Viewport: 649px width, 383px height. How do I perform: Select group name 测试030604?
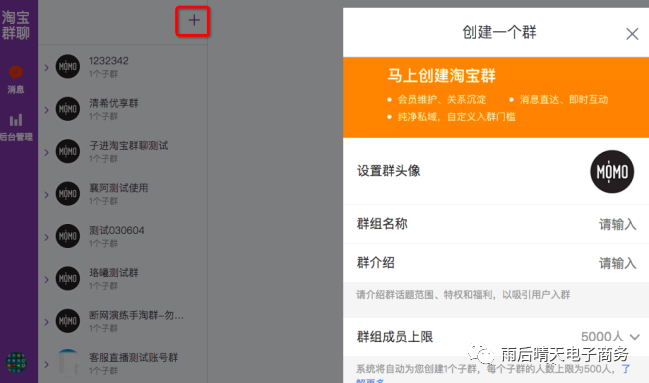point(117,230)
